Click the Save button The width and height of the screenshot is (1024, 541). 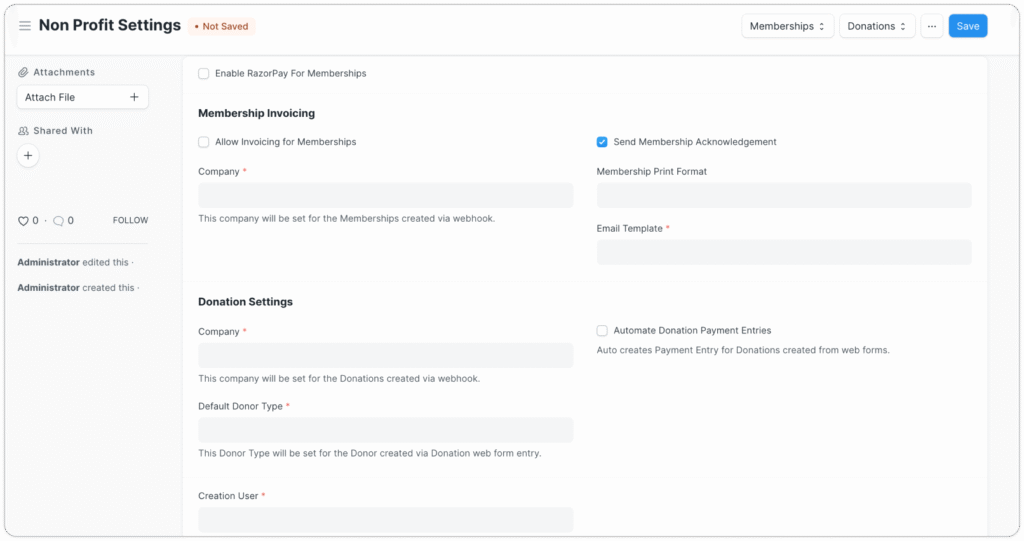[x=967, y=26]
